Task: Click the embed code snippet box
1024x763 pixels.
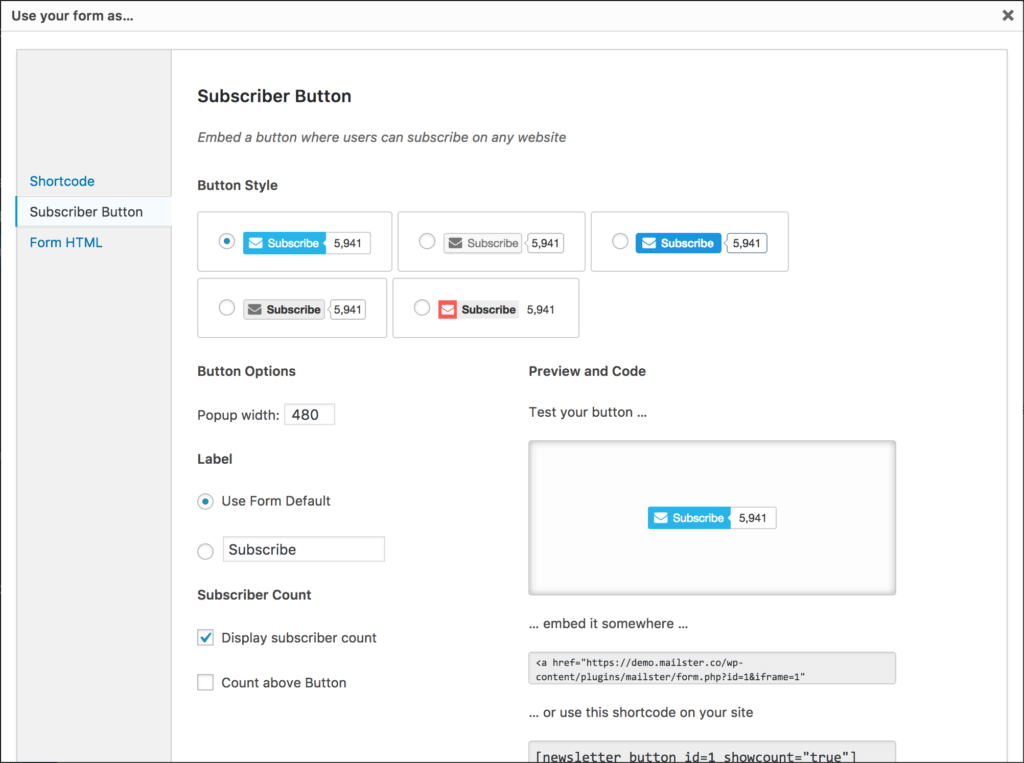Action: (x=711, y=668)
